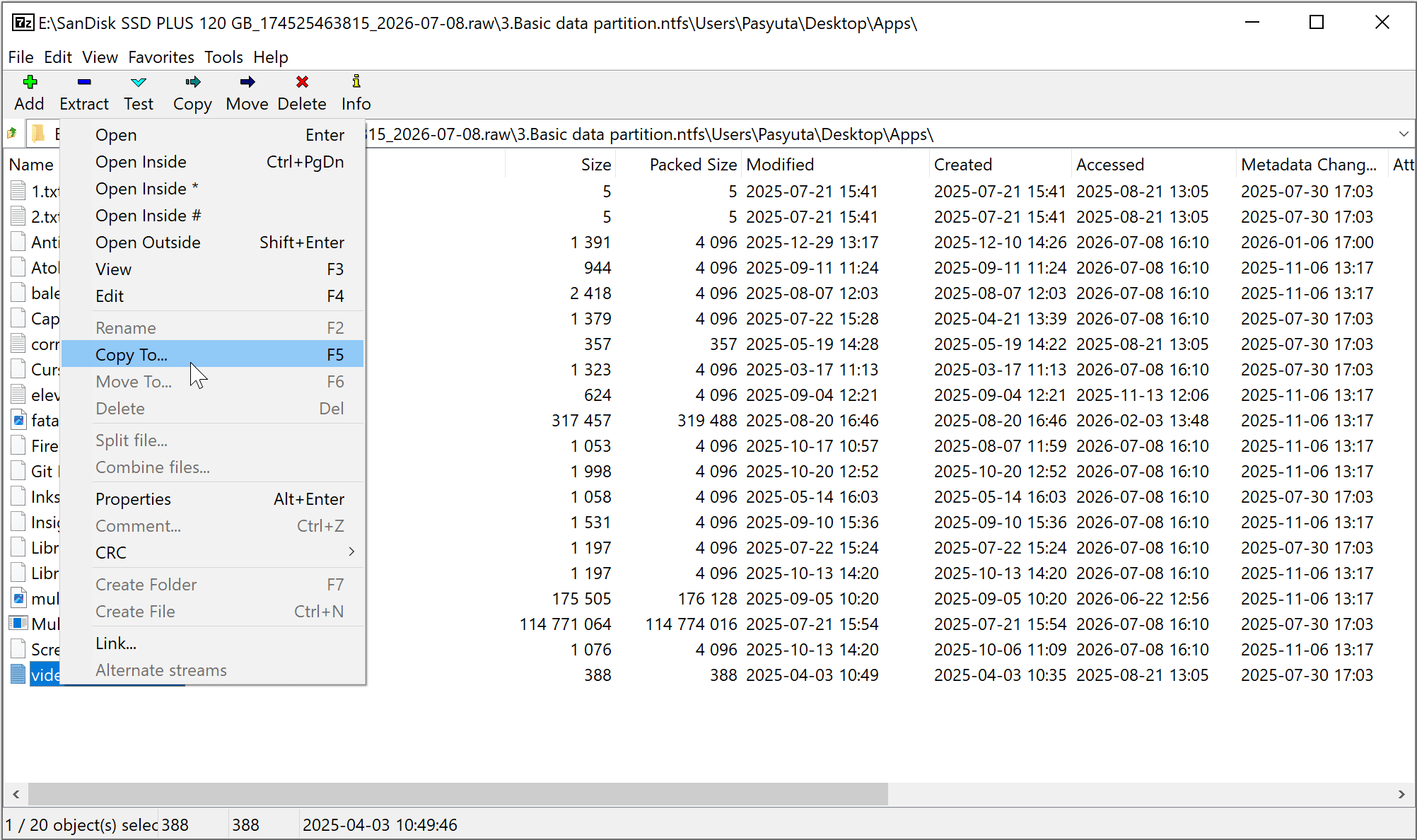This screenshot has width=1417, height=840.
Task: Select the corr file icon
Action: coord(18,344)
